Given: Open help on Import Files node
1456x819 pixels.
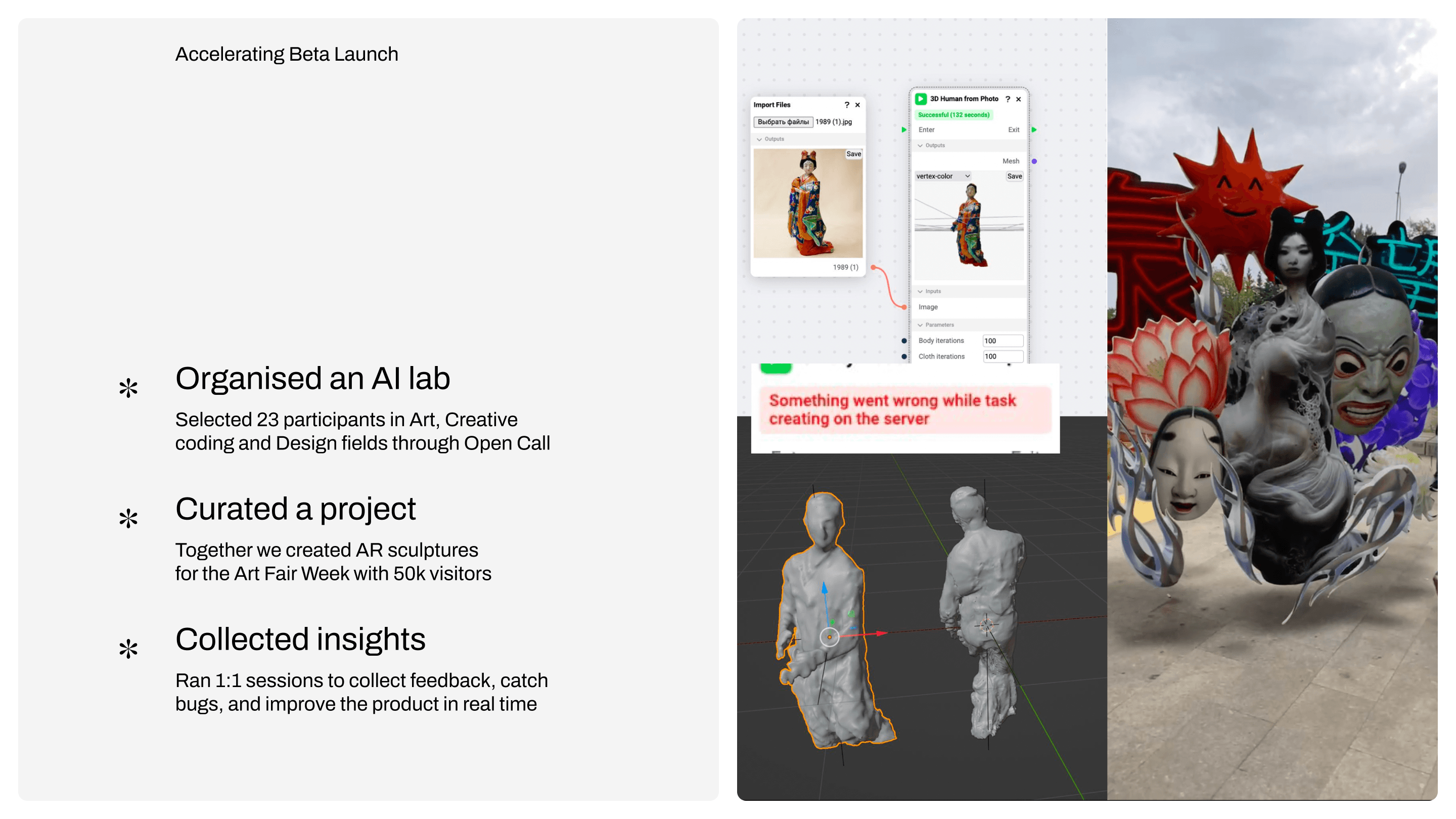Looking at the screenshot, I should (x=846, y=105).
